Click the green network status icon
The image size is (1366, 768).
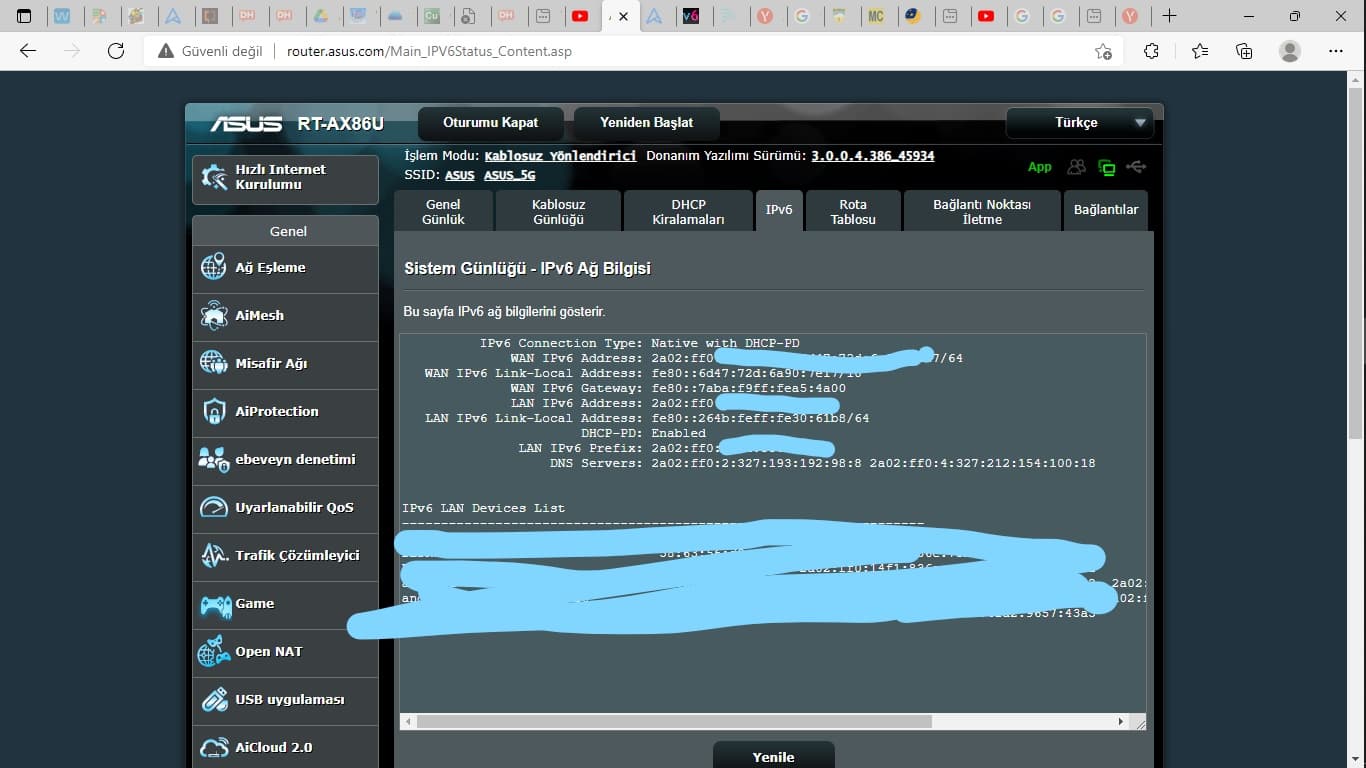[1107, 167]
